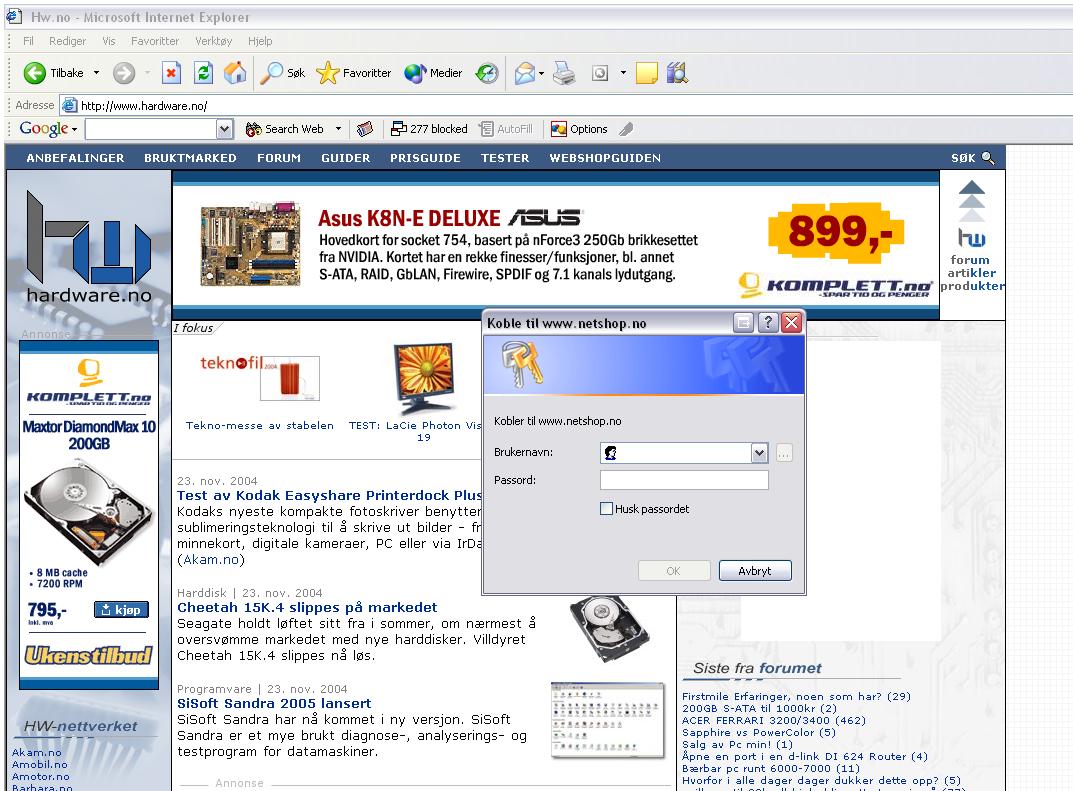Click the kjøp cart button in the Maxtor ad
The image size is (1073, 791).
(121, 610)
